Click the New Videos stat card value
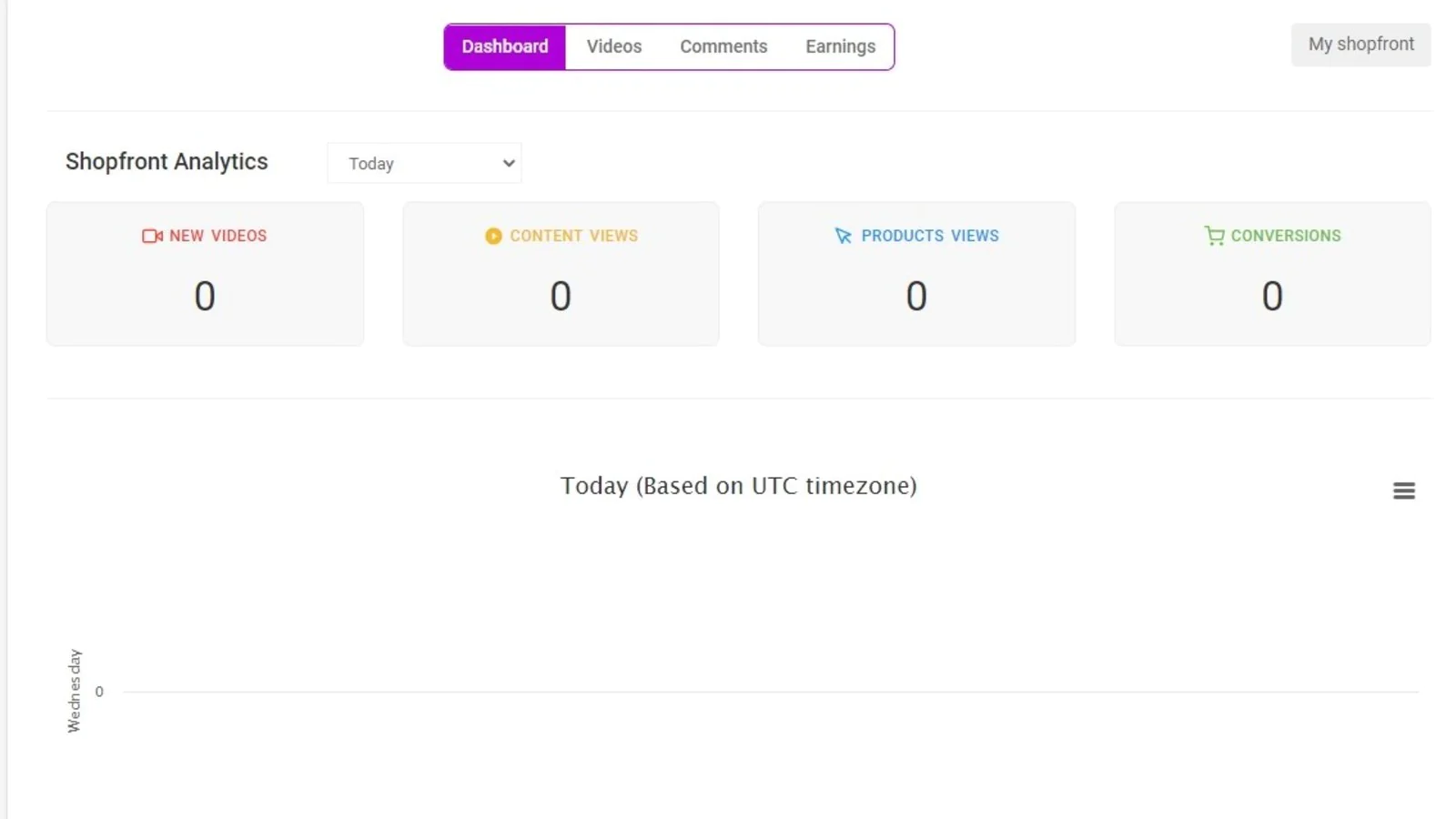1456x819 pixels. pos(205,296)
